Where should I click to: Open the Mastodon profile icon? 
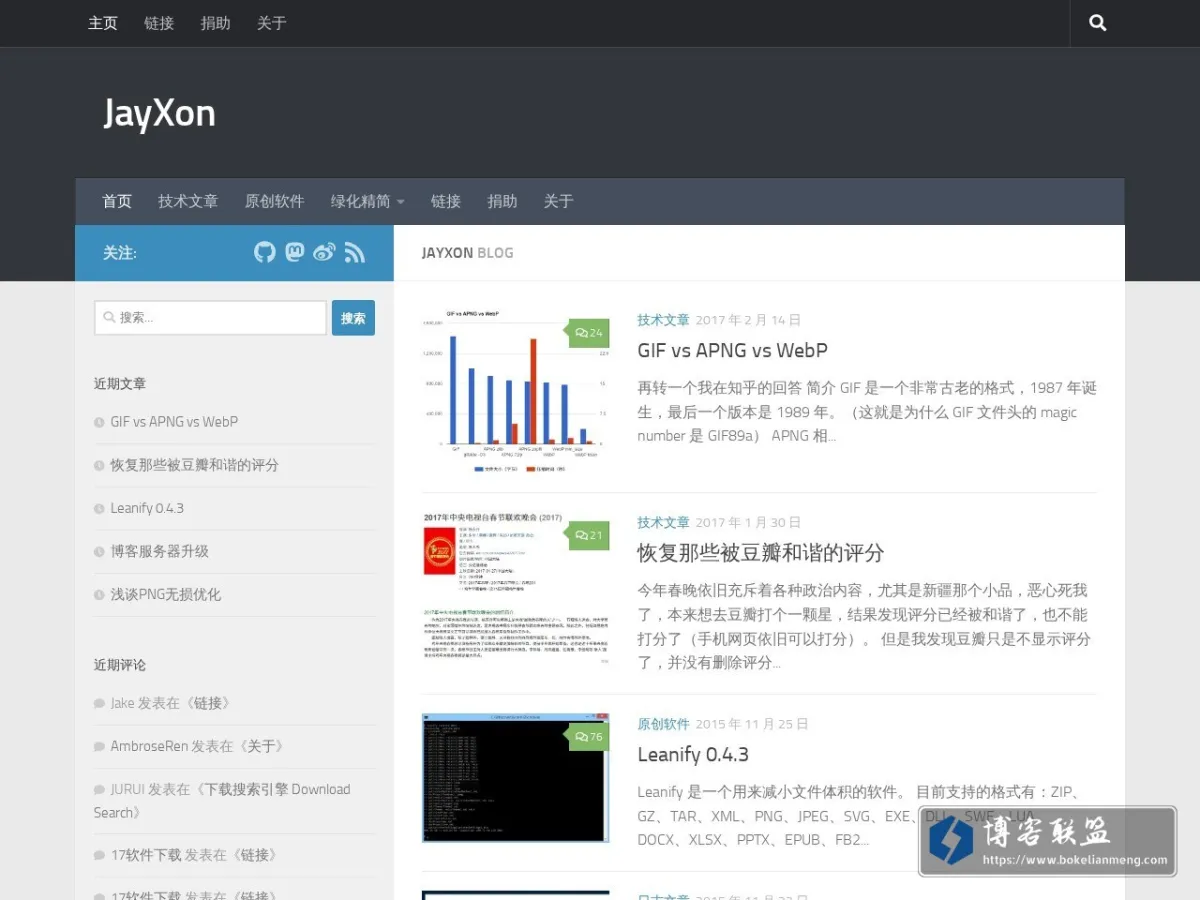pyautogui.click(x=294, y=252)
